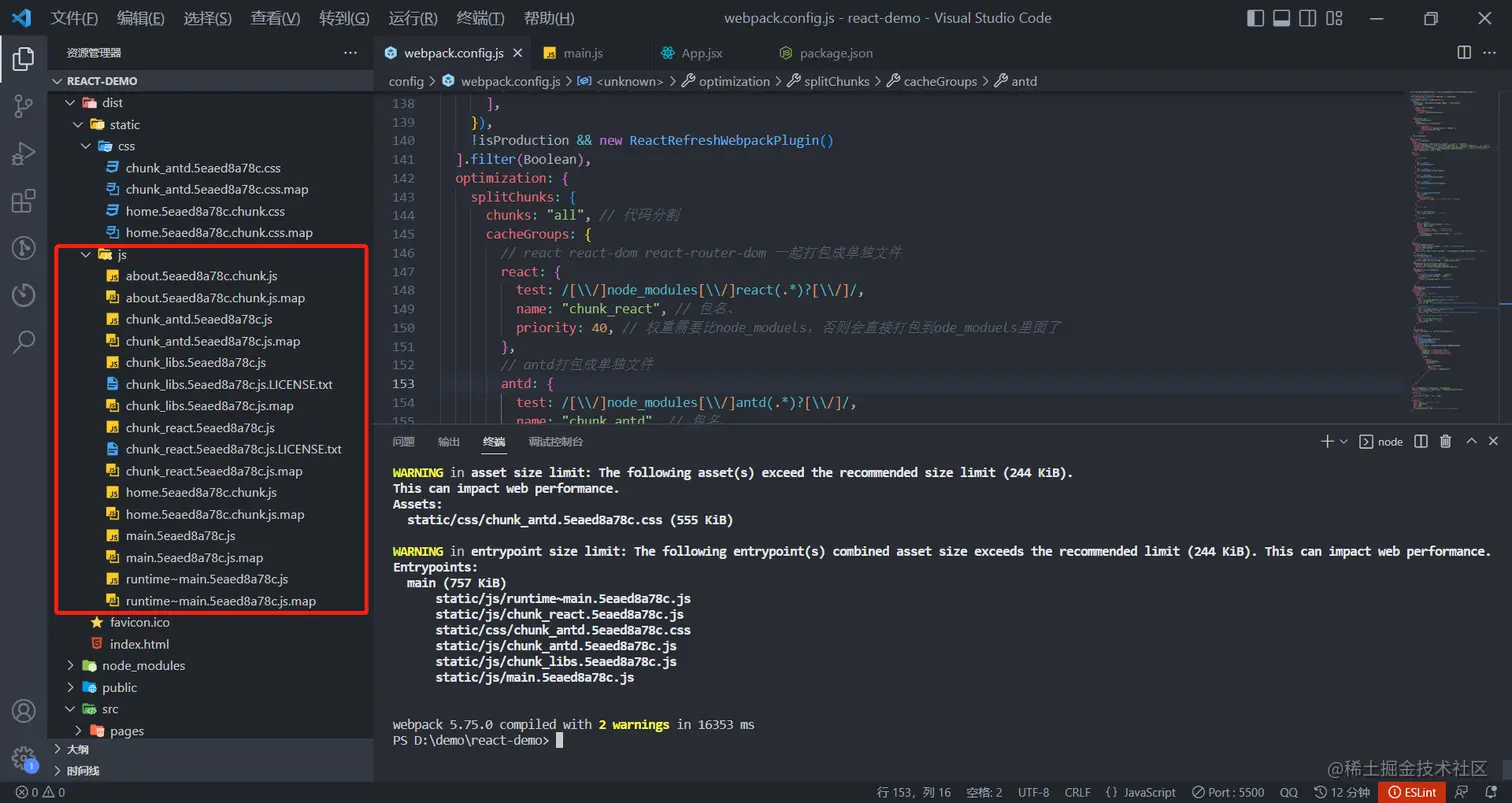The image size is (1512, 803).
Task: Switch to the 问题 problems tab
Action: tap(404, 441)
